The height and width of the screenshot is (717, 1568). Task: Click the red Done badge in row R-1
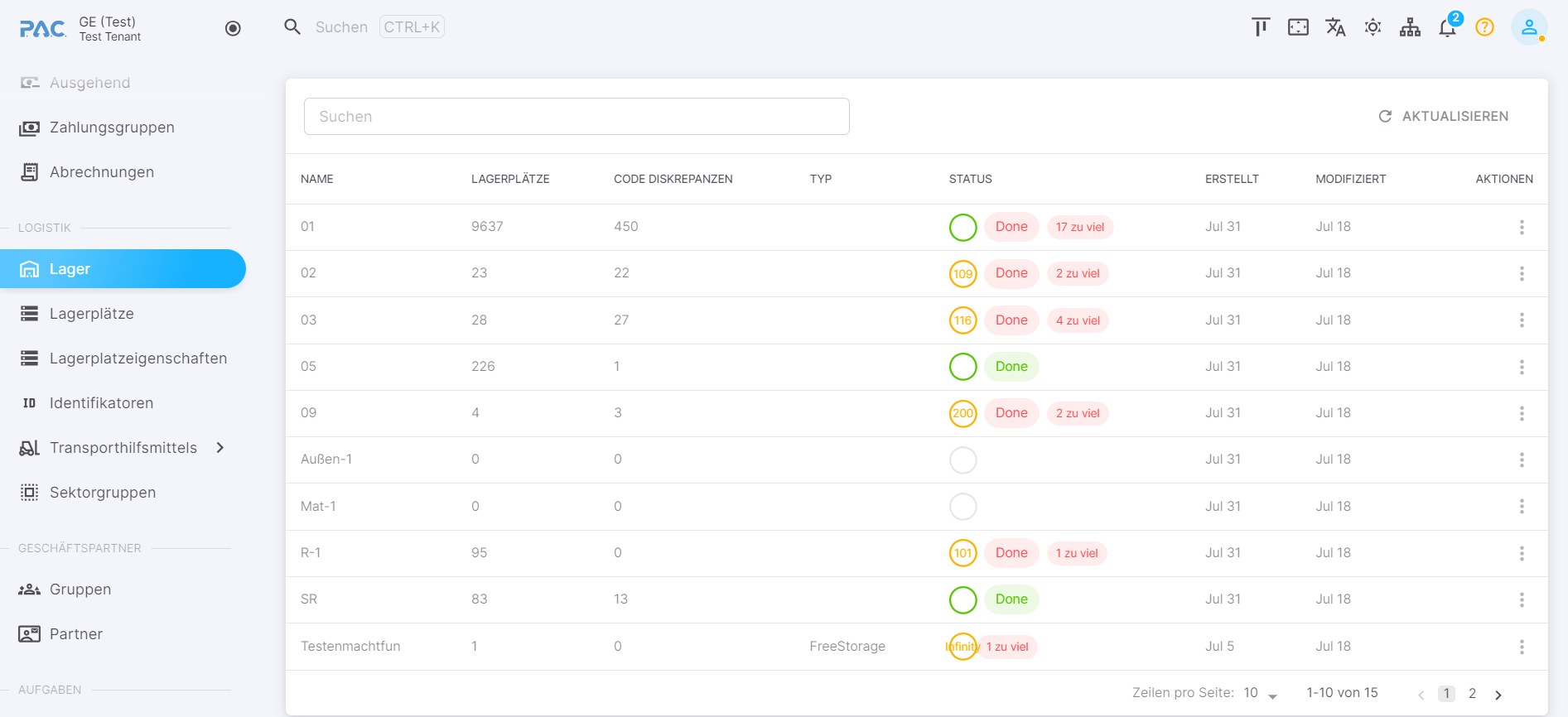point(1011,553)
